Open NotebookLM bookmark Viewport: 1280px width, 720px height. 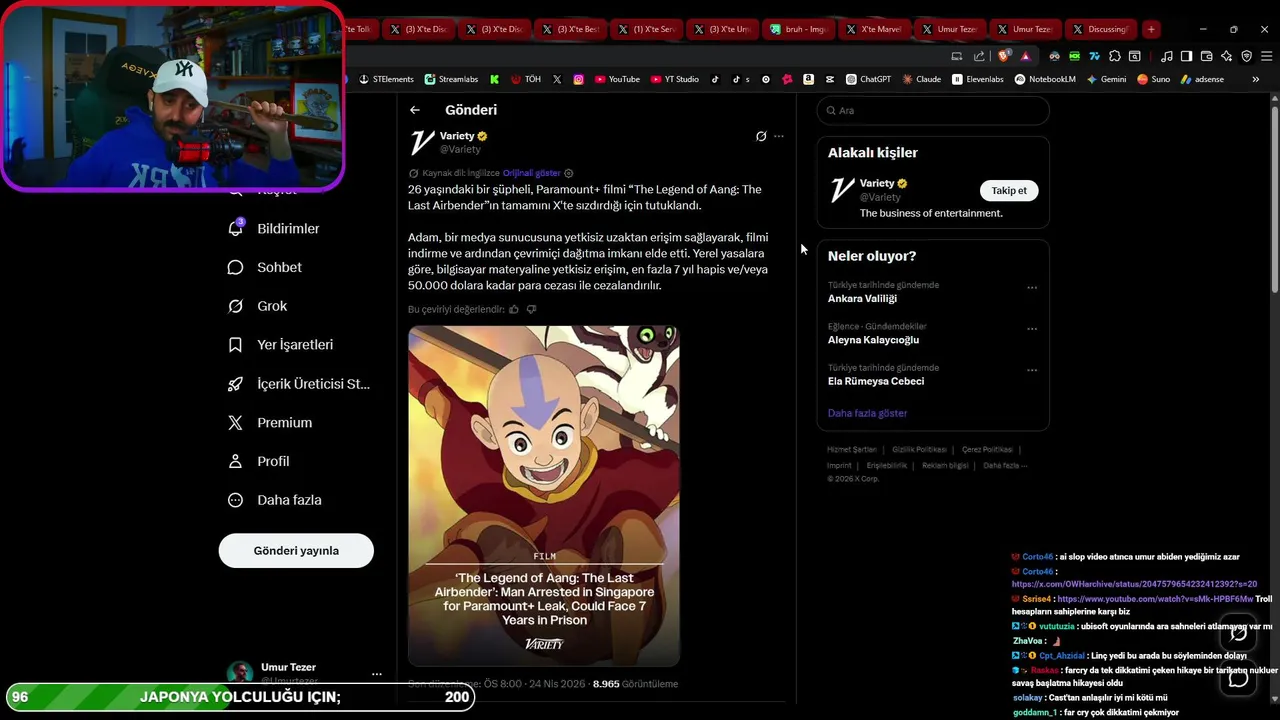pos(1046,79)
